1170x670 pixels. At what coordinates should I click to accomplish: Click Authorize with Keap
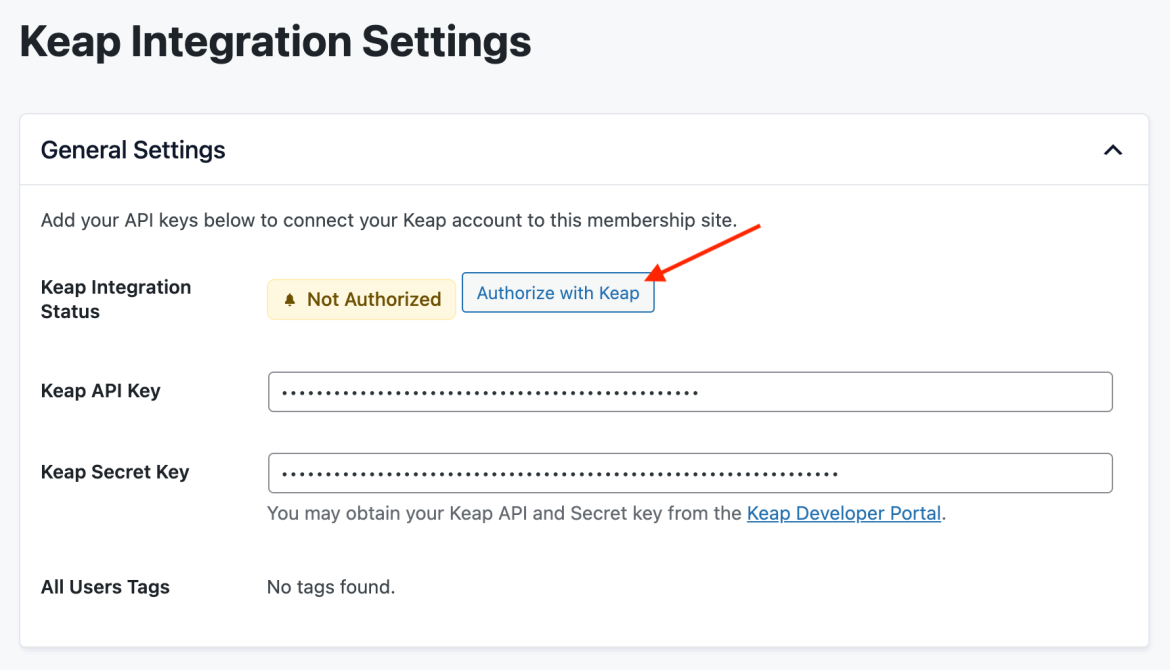tap(558, 292)
